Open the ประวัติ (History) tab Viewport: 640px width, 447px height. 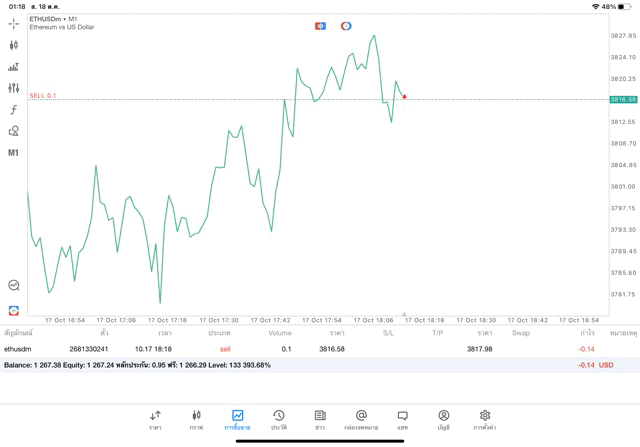(279, 419)
